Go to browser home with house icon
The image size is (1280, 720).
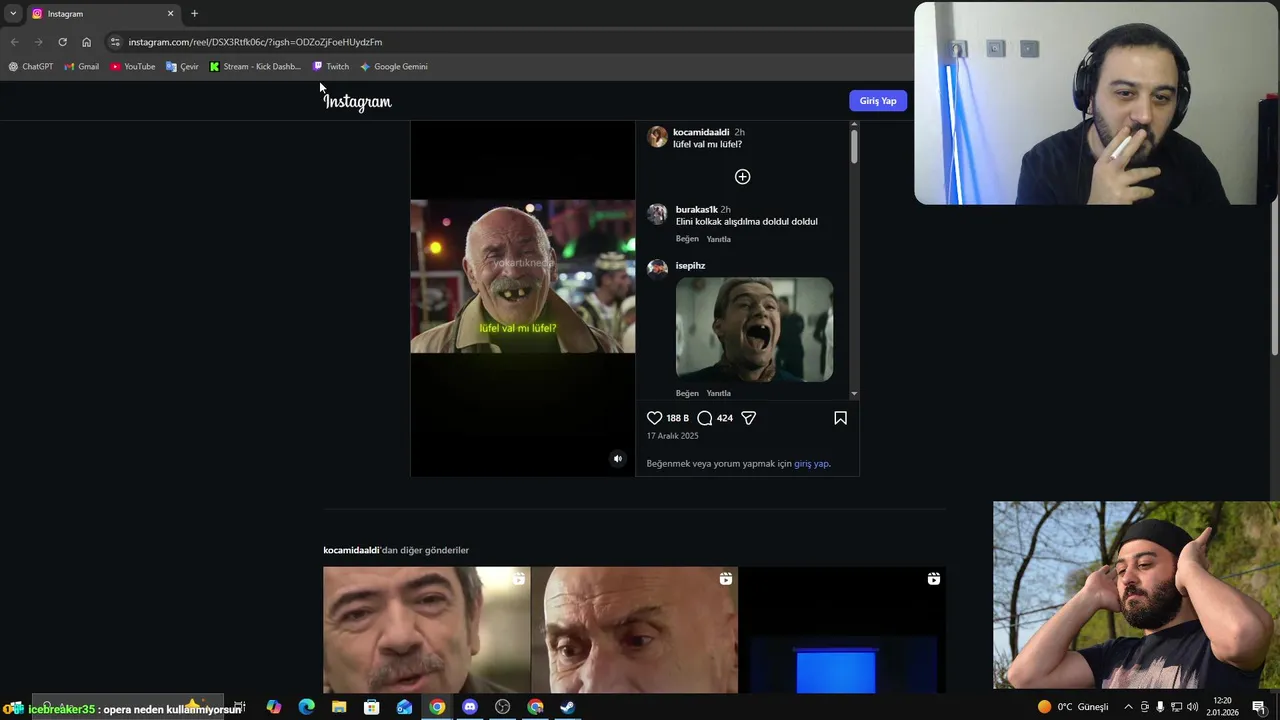(86, 42)
